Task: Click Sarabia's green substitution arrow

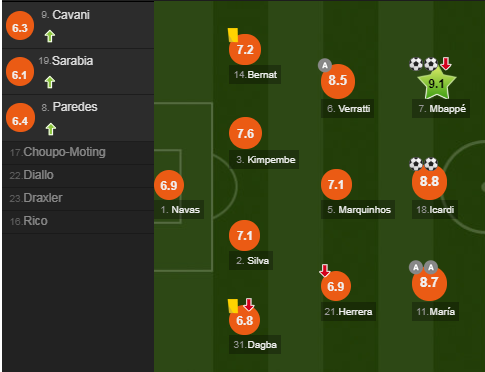Action: point(50,82)
